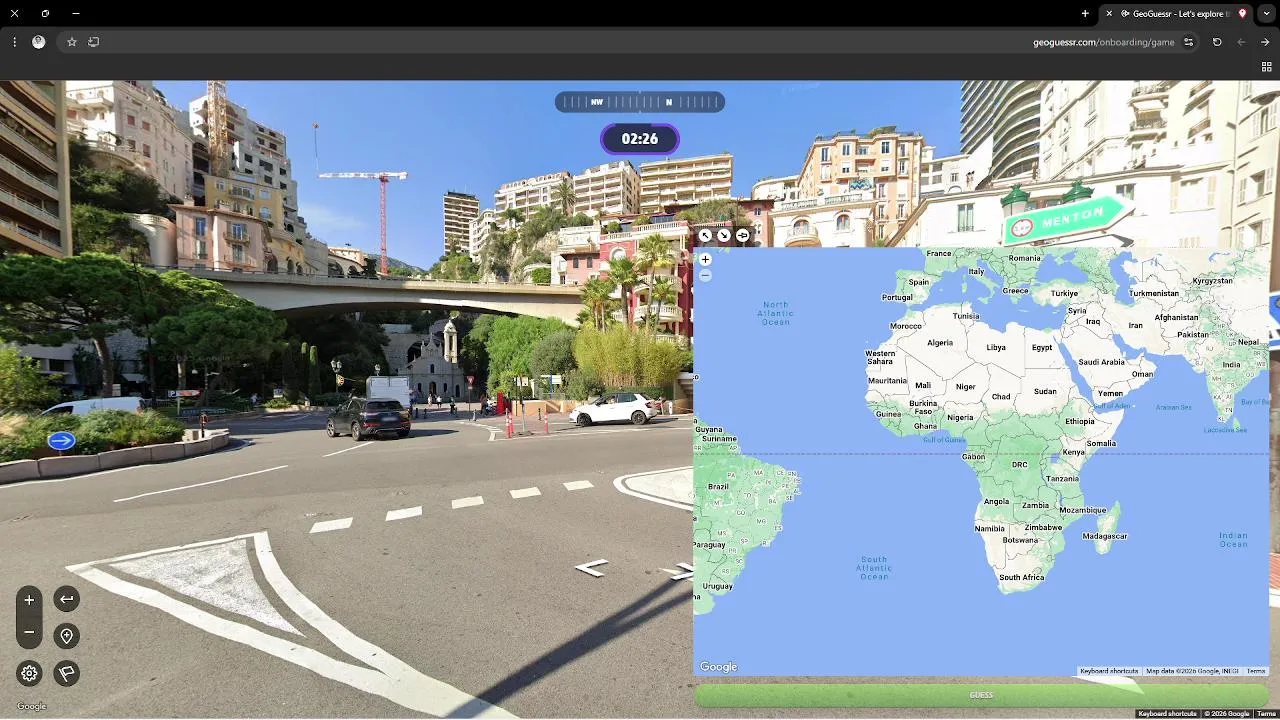This screenshot has width=1280, height=720.
Task: Click on Uruguay on the map
Action: (x=717, y=585)
